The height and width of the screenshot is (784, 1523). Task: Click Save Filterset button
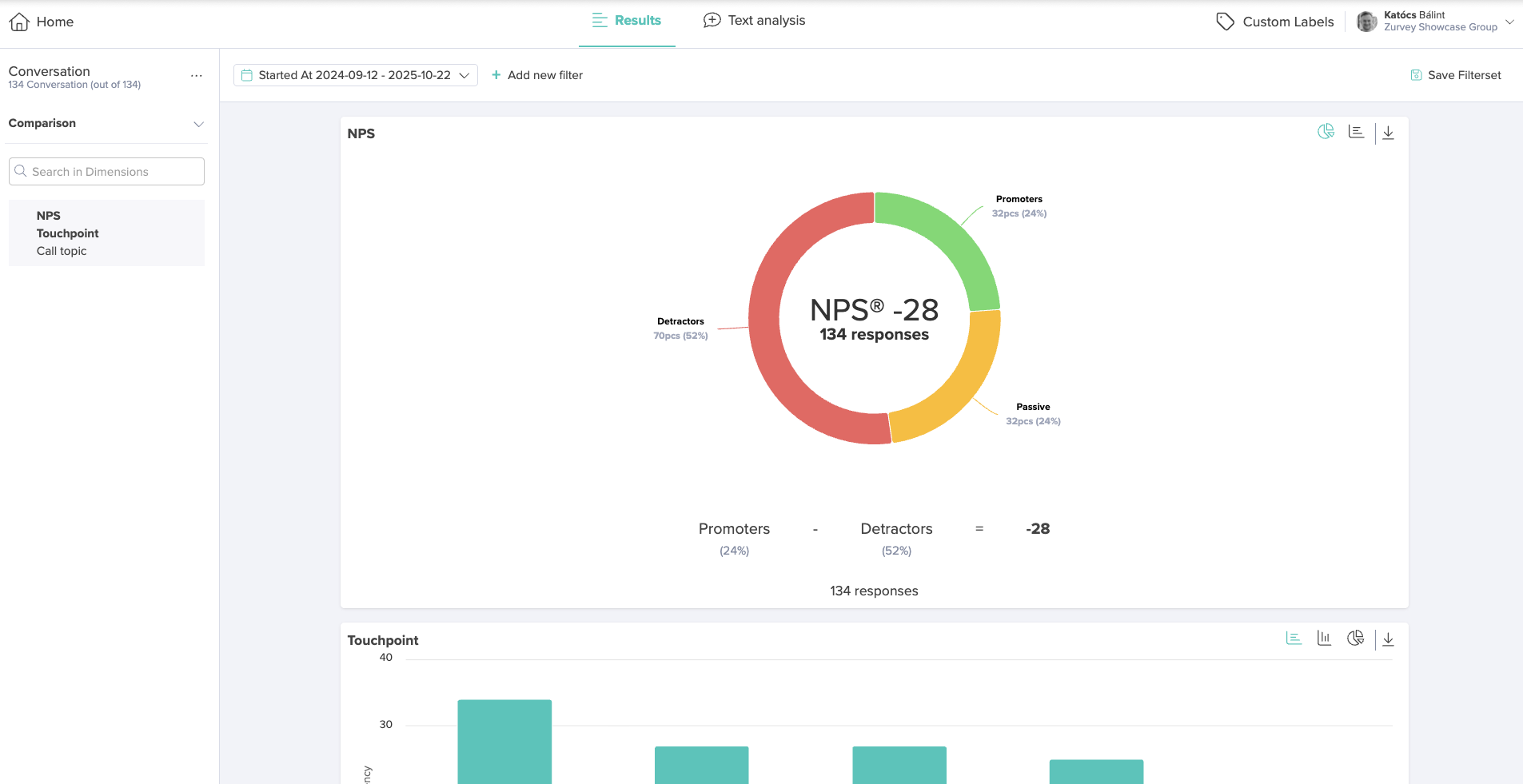1456,75
